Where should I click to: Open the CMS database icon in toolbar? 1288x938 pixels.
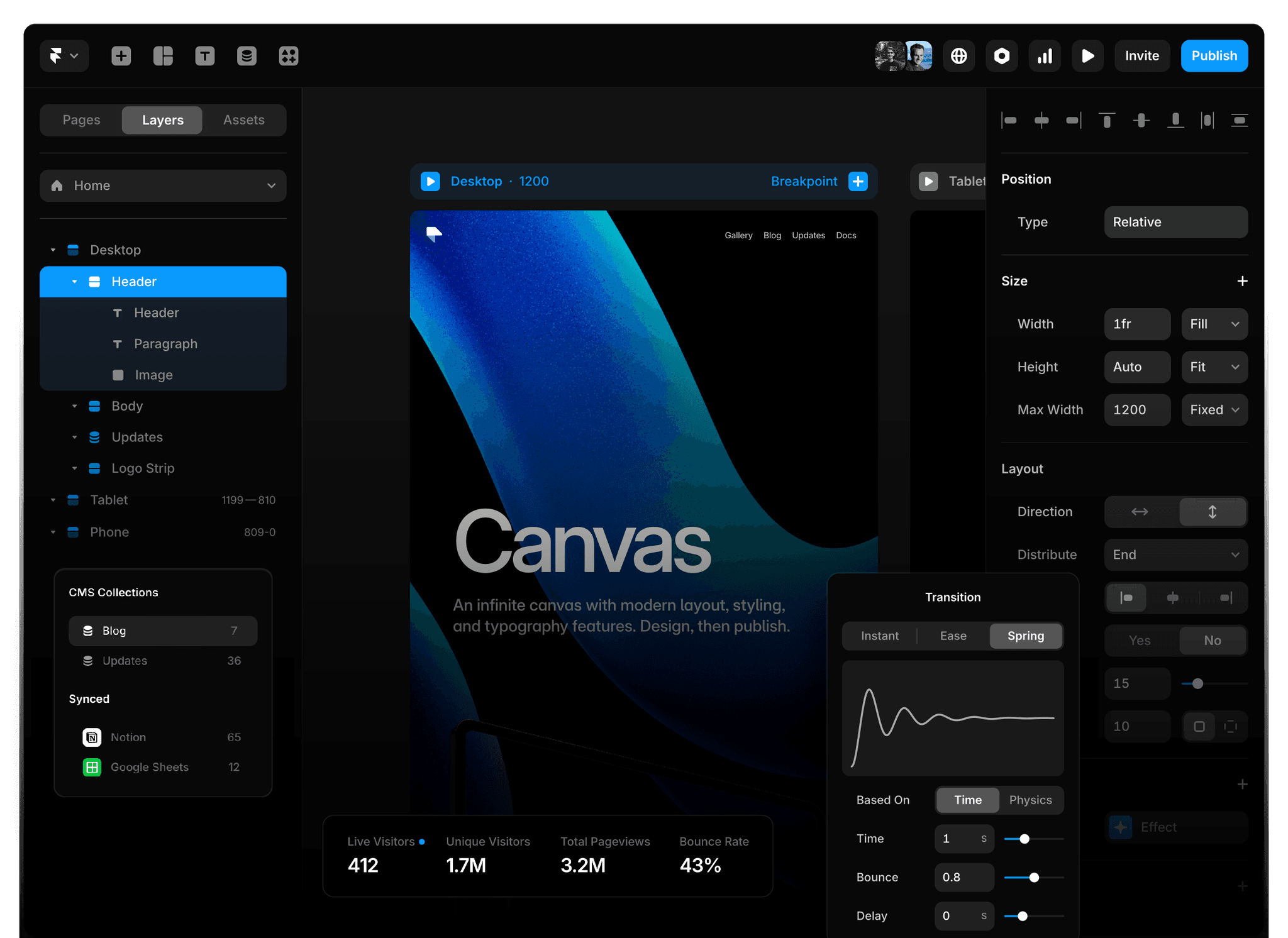tap(247, 56)
